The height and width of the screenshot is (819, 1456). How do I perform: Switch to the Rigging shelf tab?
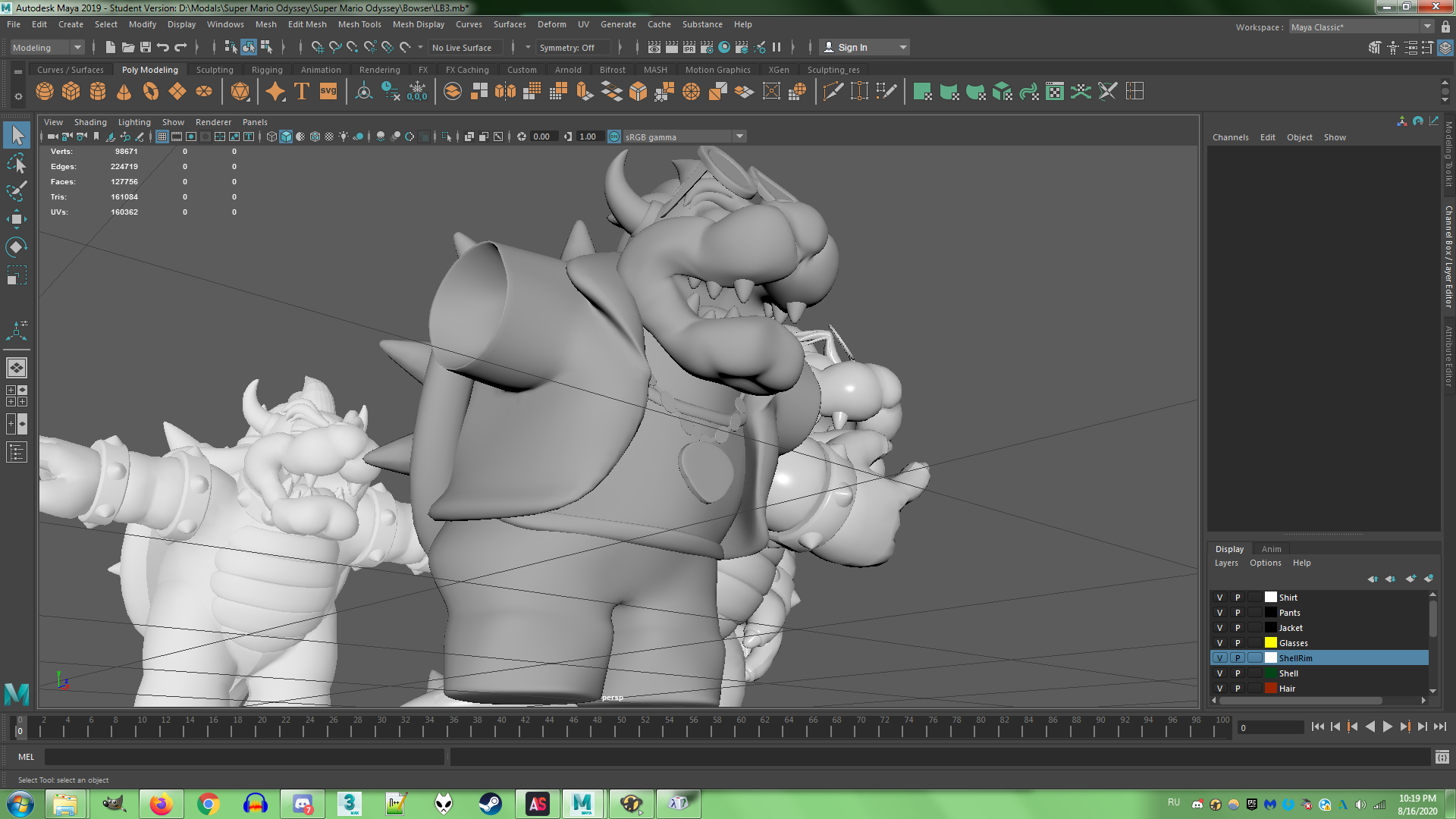pyautogui.click(x=267, y=70)
